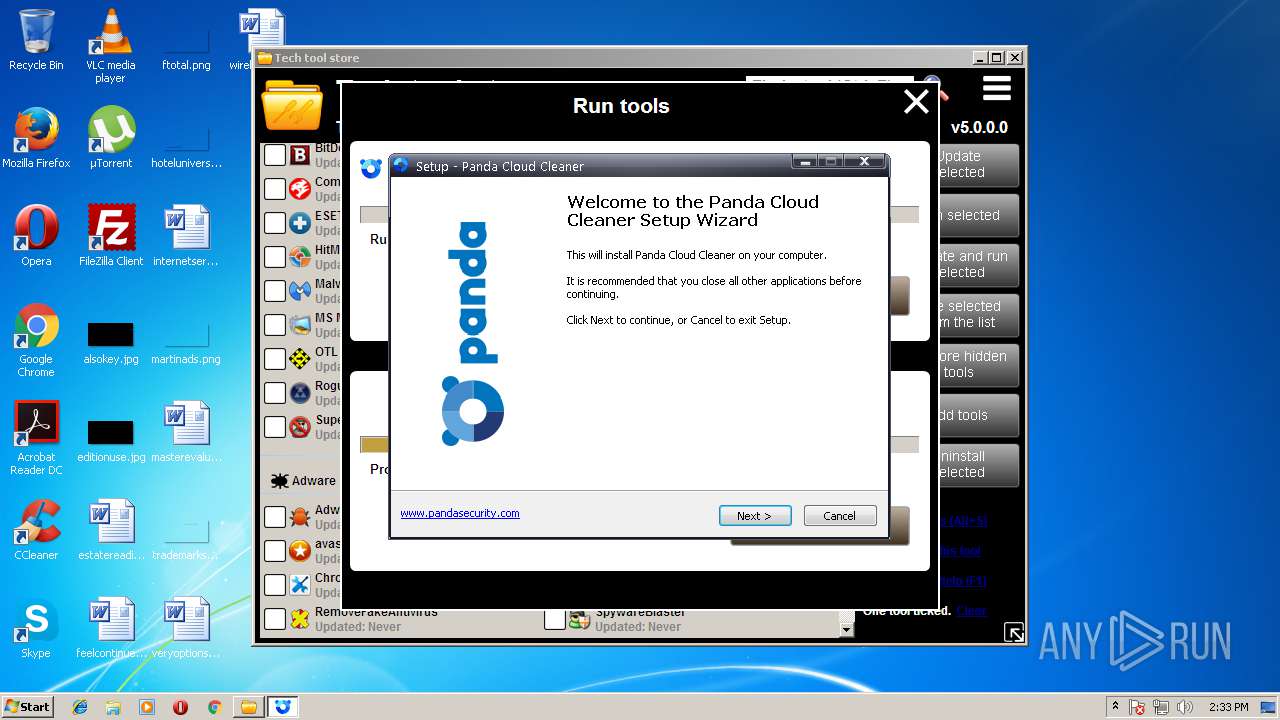Click the tool list scrollbar down arrow

[847, 630]
